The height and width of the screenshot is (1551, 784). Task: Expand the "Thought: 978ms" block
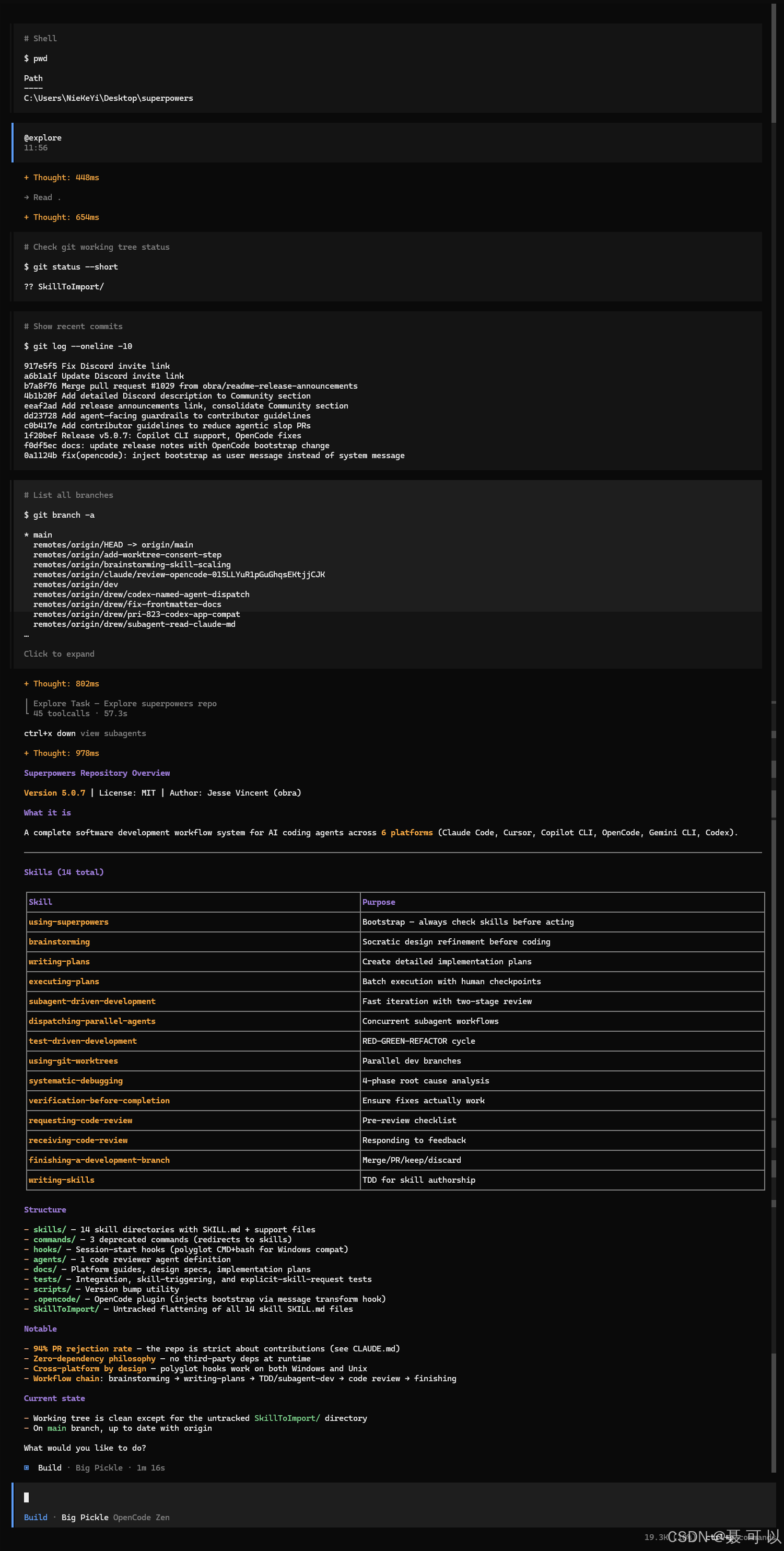[x=62, y=753]
